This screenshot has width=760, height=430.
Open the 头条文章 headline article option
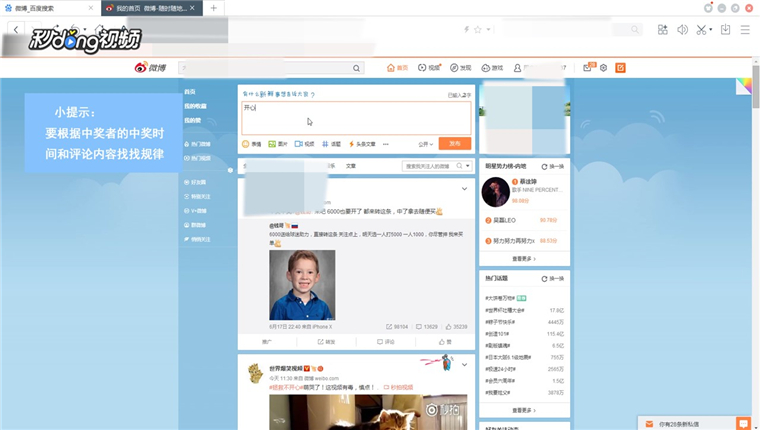(362, 144)
